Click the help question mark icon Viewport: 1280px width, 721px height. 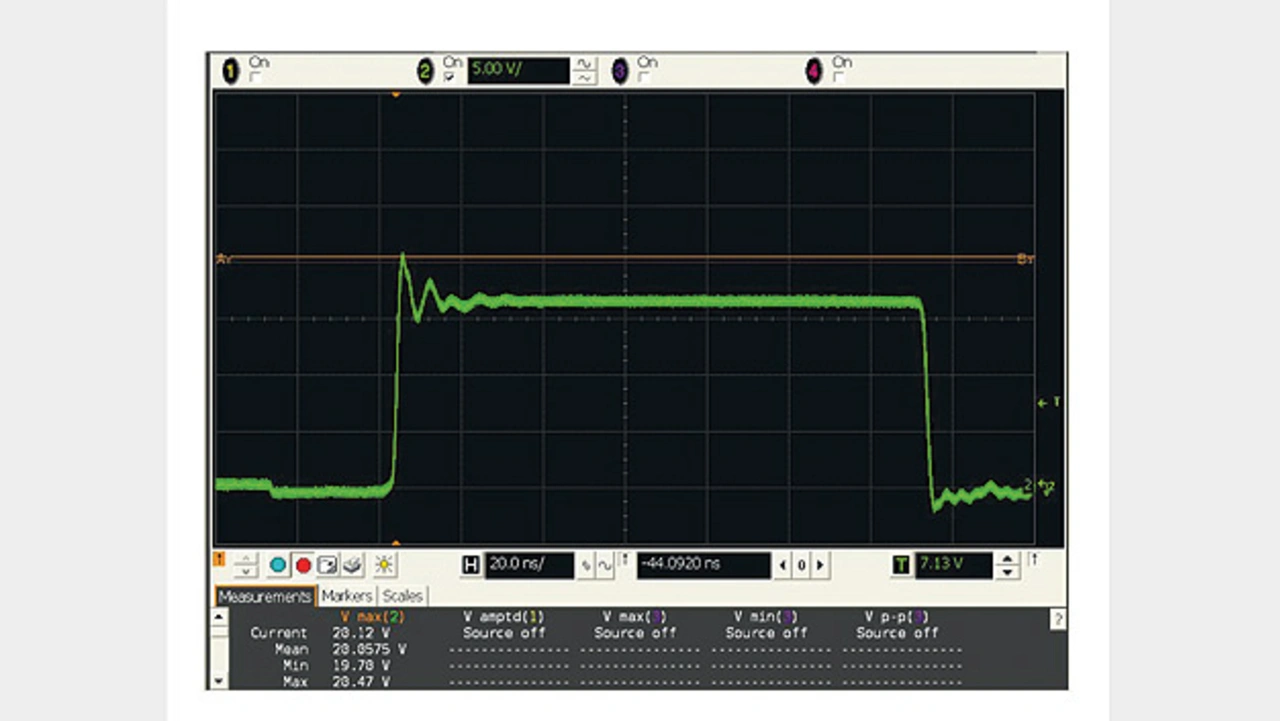click(x=1058, y=620)
